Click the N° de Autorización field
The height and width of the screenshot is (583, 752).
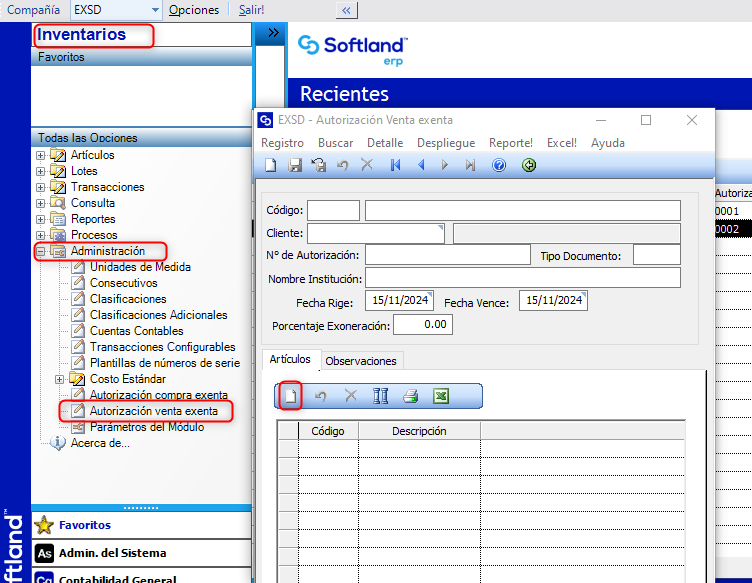[x=447, y=255]
